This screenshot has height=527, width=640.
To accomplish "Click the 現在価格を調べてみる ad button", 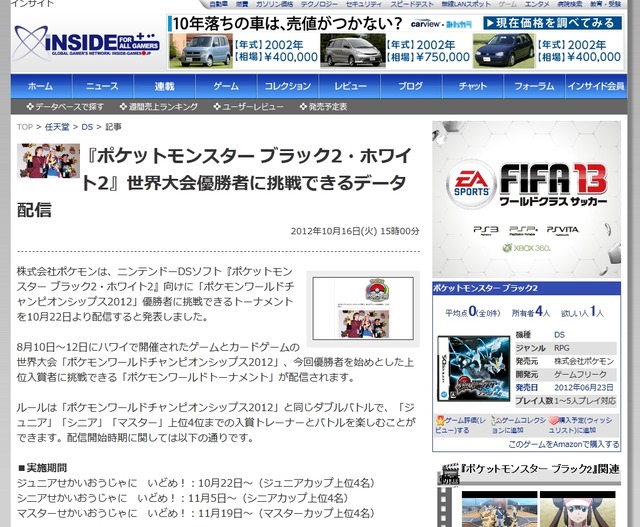I will pyautogui.click(x=552, y=23).
